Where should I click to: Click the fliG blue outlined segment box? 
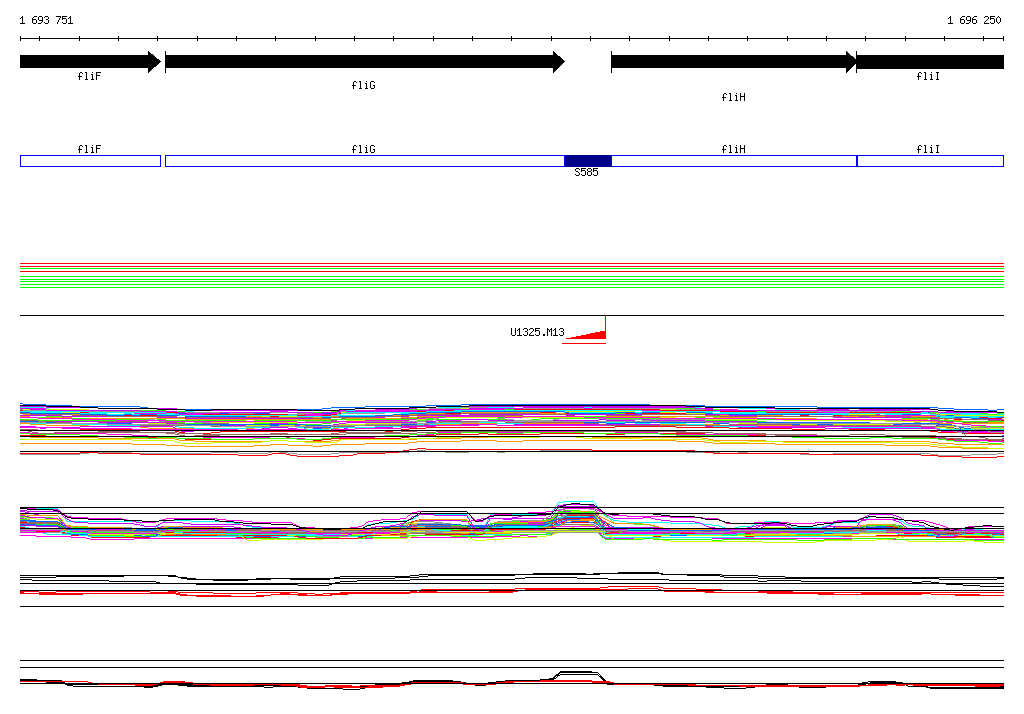pyautogui.click(x=364, y=161)
